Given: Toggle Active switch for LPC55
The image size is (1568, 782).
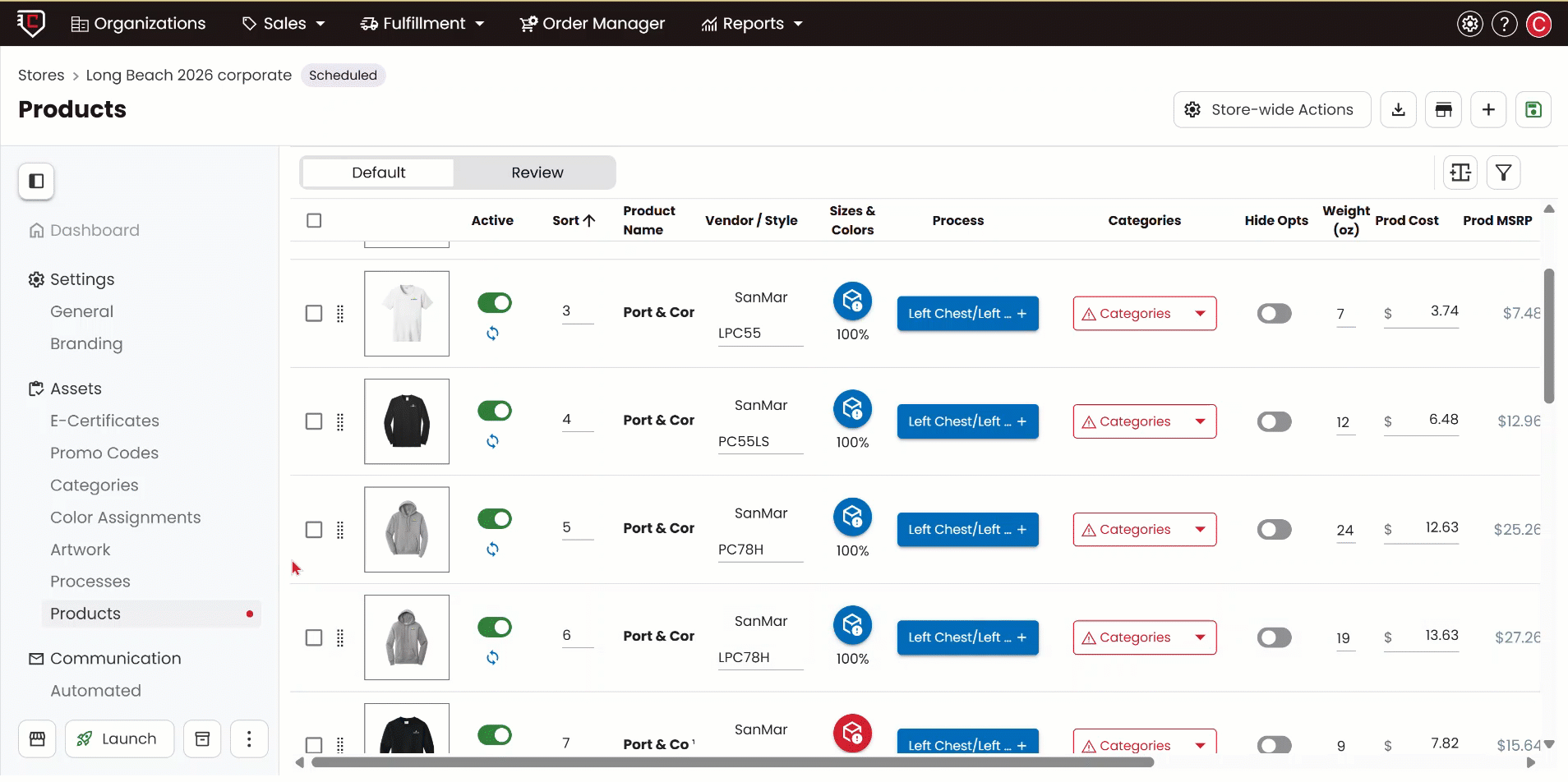Looking at the screenshot, I should 495,302.
